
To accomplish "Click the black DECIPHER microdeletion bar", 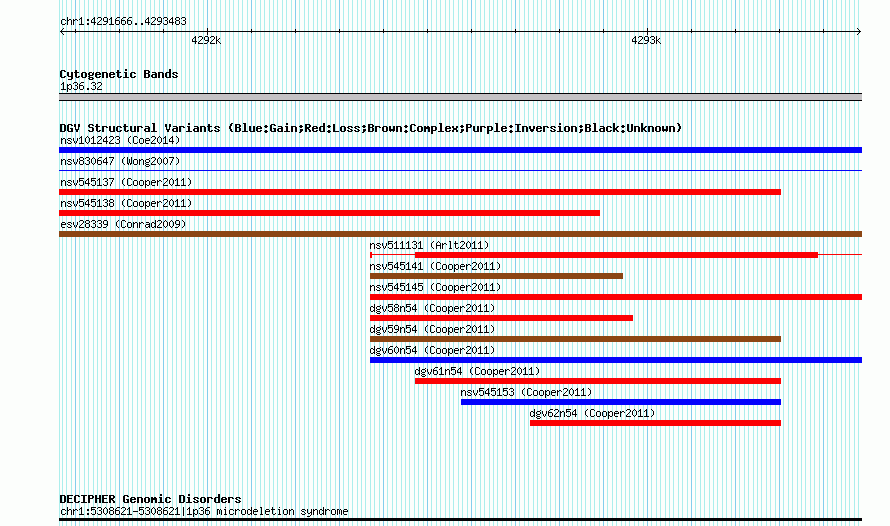I will point(460,519).
